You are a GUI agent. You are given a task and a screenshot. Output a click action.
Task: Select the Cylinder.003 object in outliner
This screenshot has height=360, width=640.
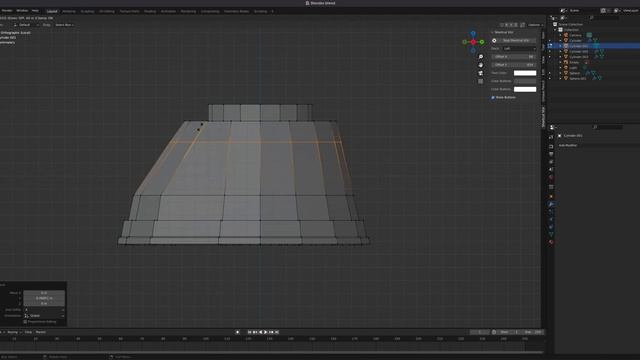pos(579,57)
